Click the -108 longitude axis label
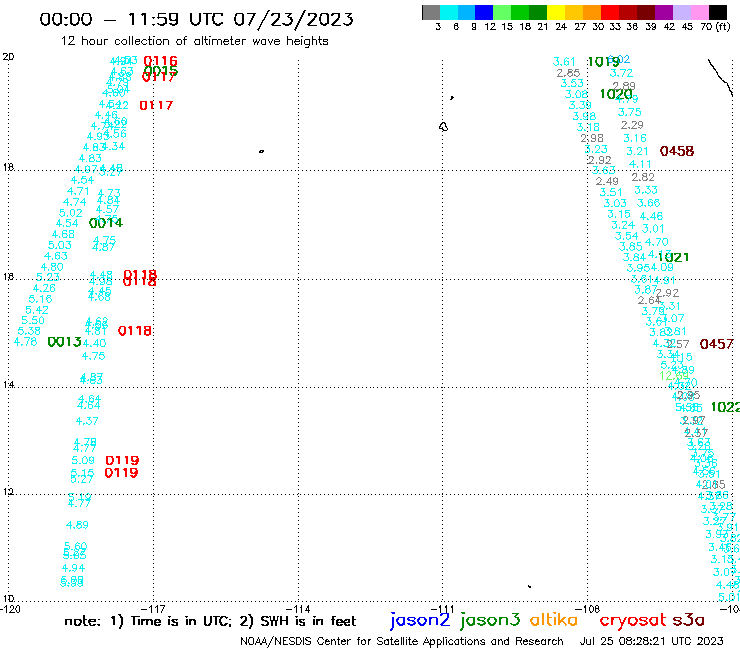The image size is (740, 650). 588,609
